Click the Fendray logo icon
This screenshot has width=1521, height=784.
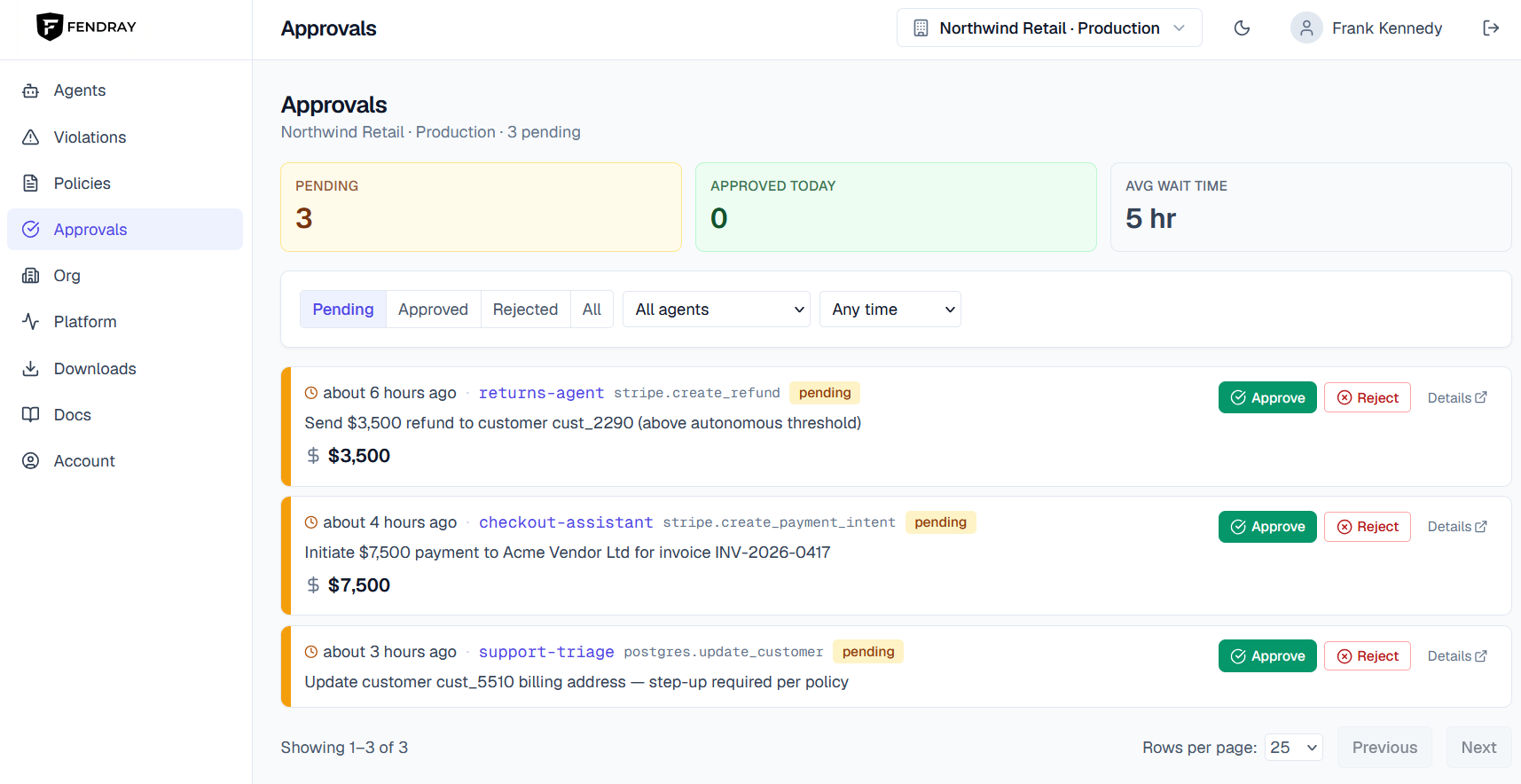(x=49, y=27)
